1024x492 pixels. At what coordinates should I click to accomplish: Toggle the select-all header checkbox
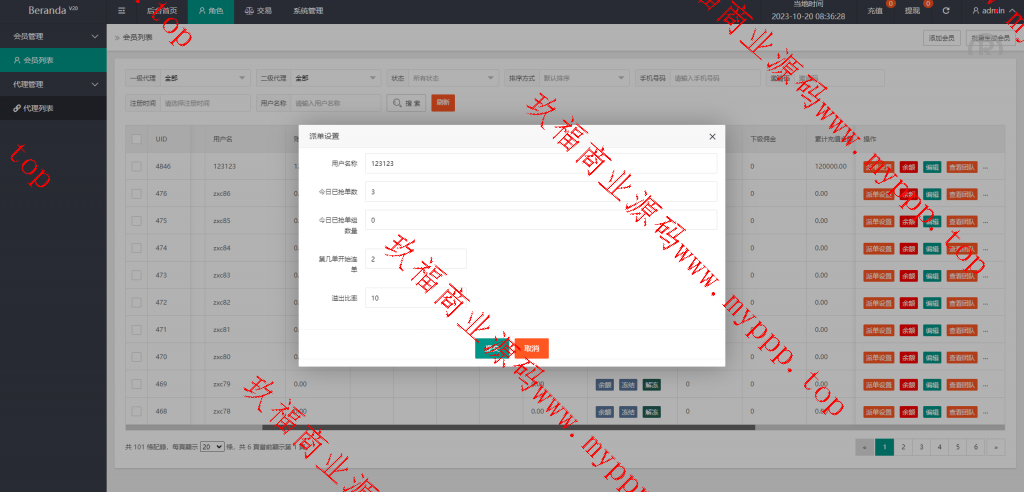coord(136,139)
